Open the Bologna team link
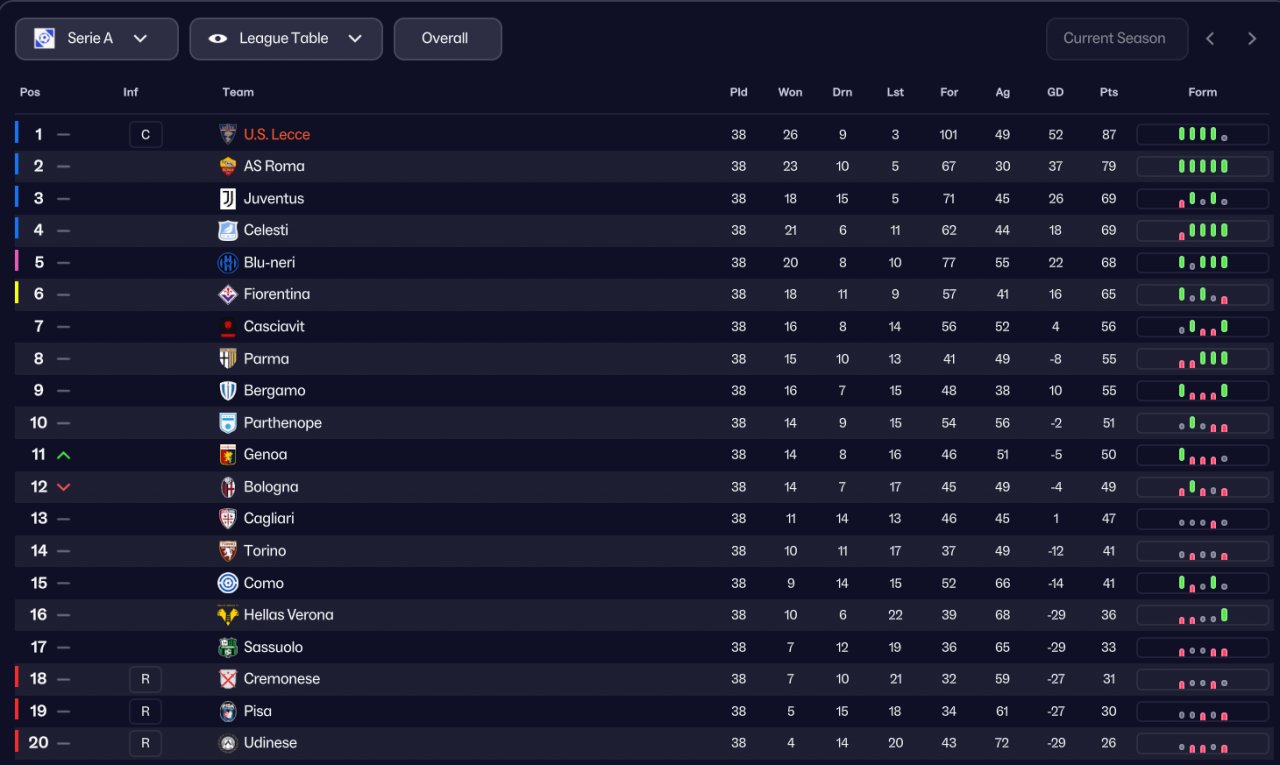 (x=271, y=487)
